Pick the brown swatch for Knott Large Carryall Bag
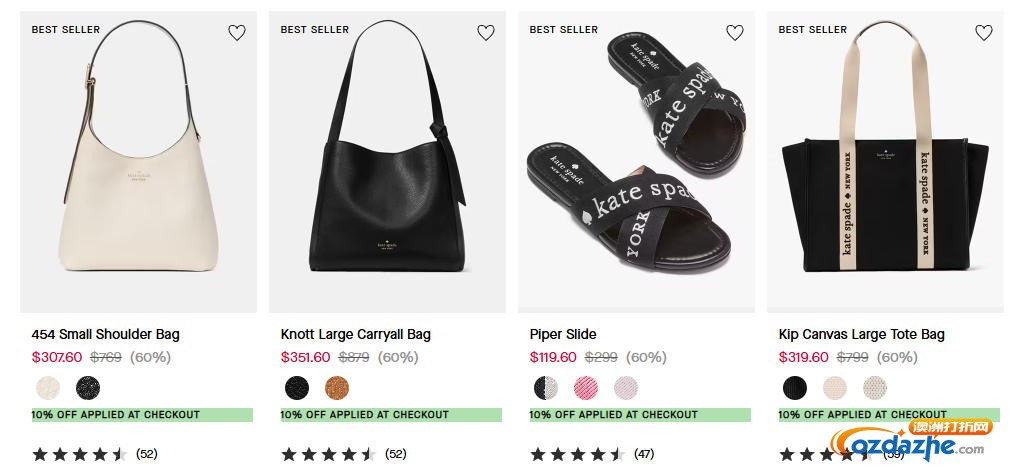 (x=337, y=387)
